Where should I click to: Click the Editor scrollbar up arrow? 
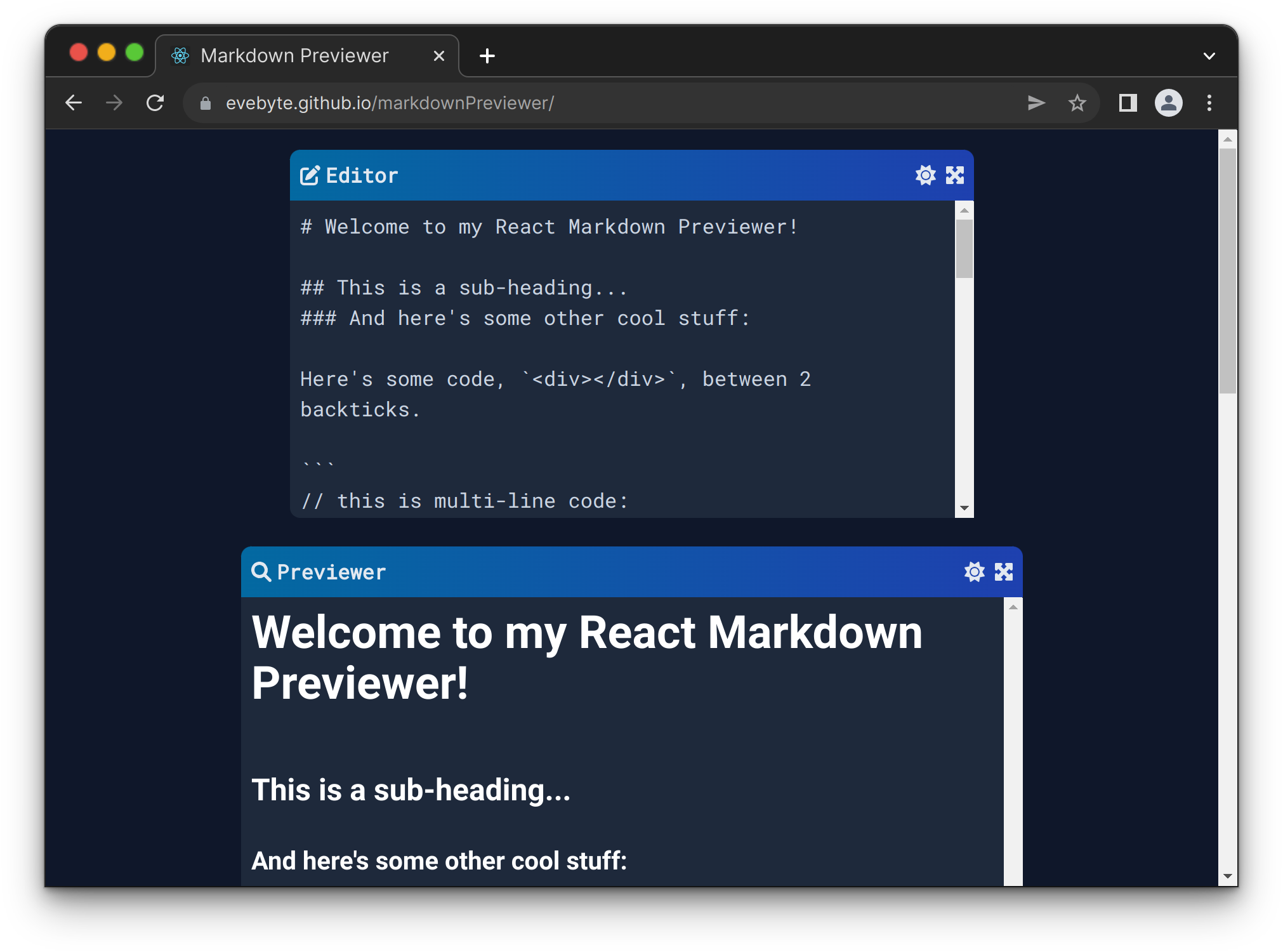pos(964,210)
